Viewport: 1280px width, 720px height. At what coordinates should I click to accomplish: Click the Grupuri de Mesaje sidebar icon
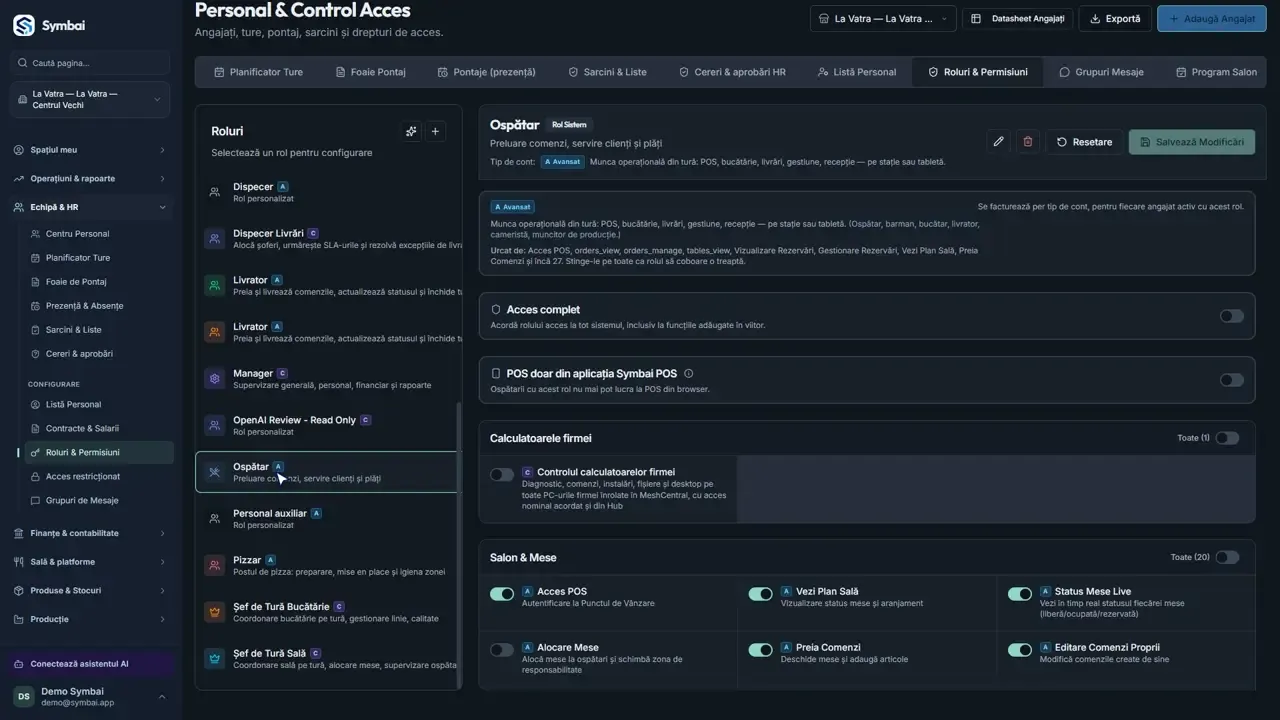[36, 500]
